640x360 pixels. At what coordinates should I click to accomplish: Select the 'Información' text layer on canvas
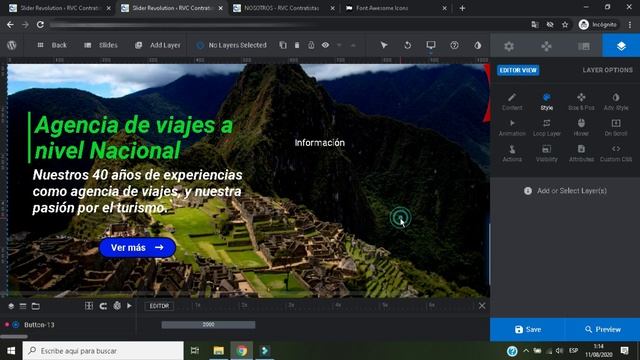pos(320,142)
